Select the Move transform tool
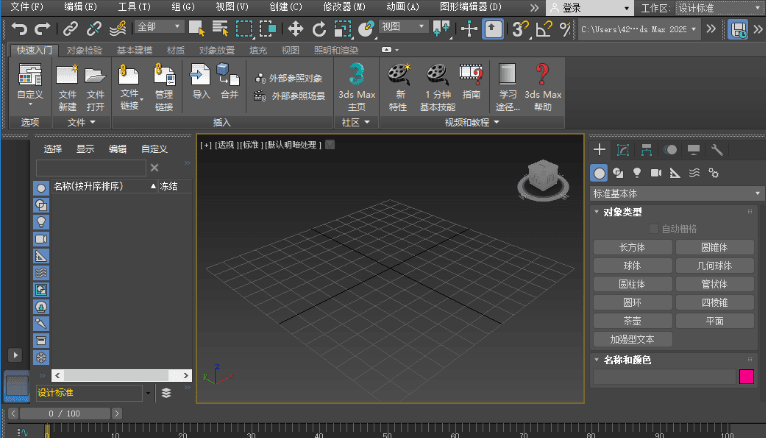 (x=296, y=29)
